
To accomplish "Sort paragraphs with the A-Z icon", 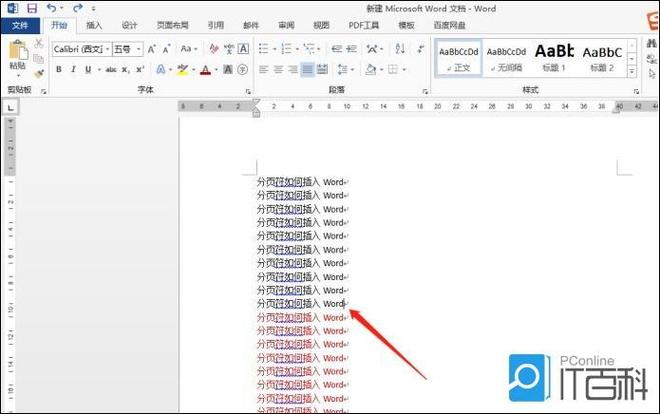I will [x=400, y=49].
